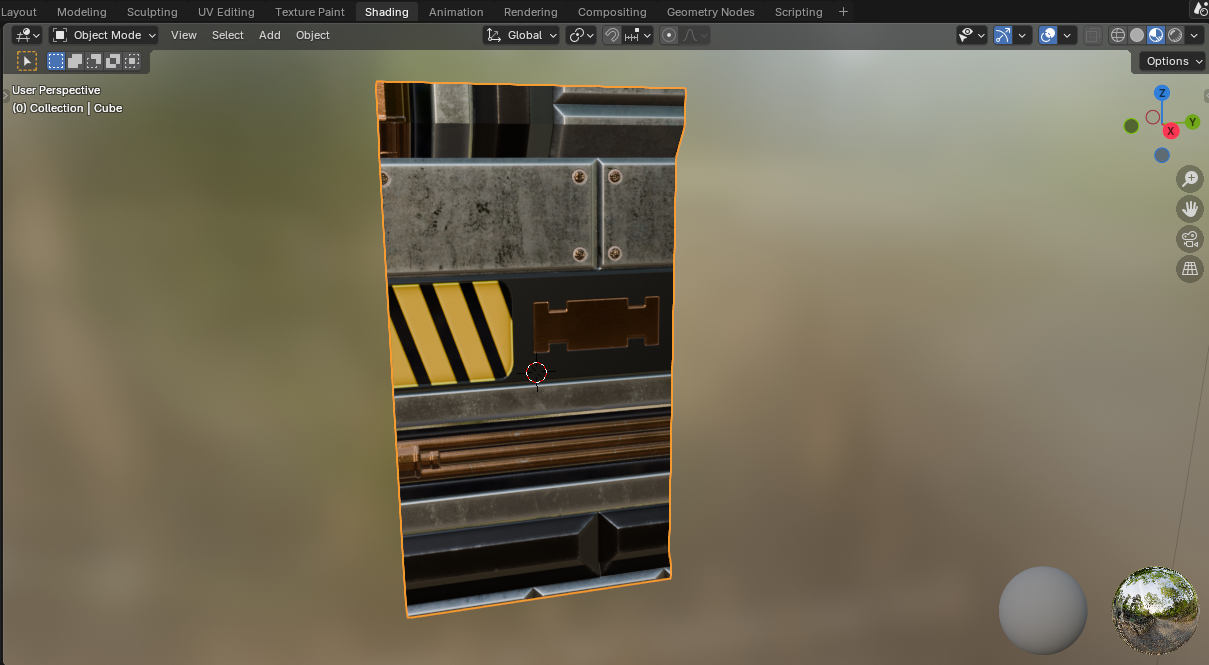This screenshot has width=1209, height=665.
Task: Choose Set new selection mode icon
Action: (x=56, y=61)
